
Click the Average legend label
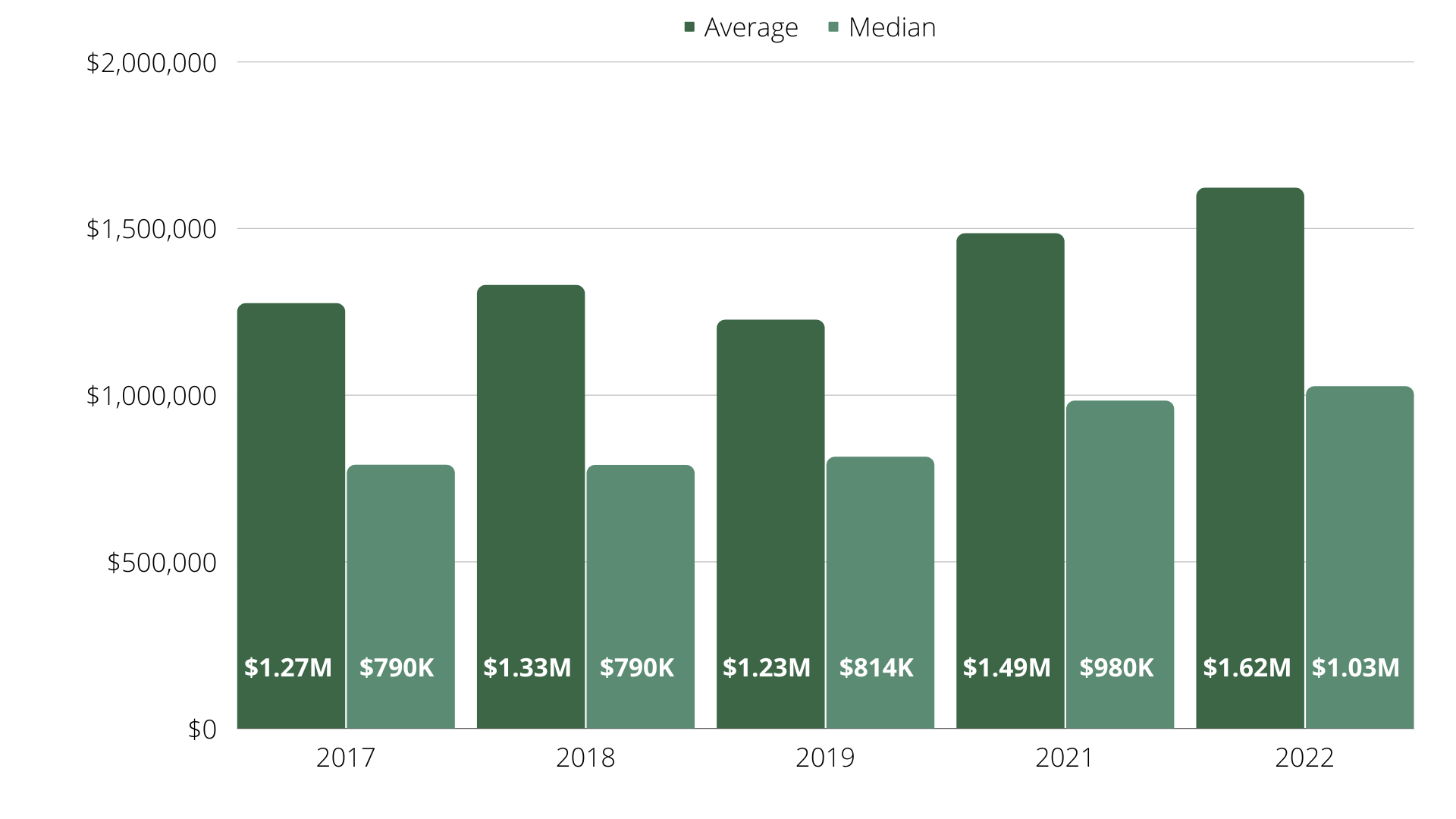751,27
